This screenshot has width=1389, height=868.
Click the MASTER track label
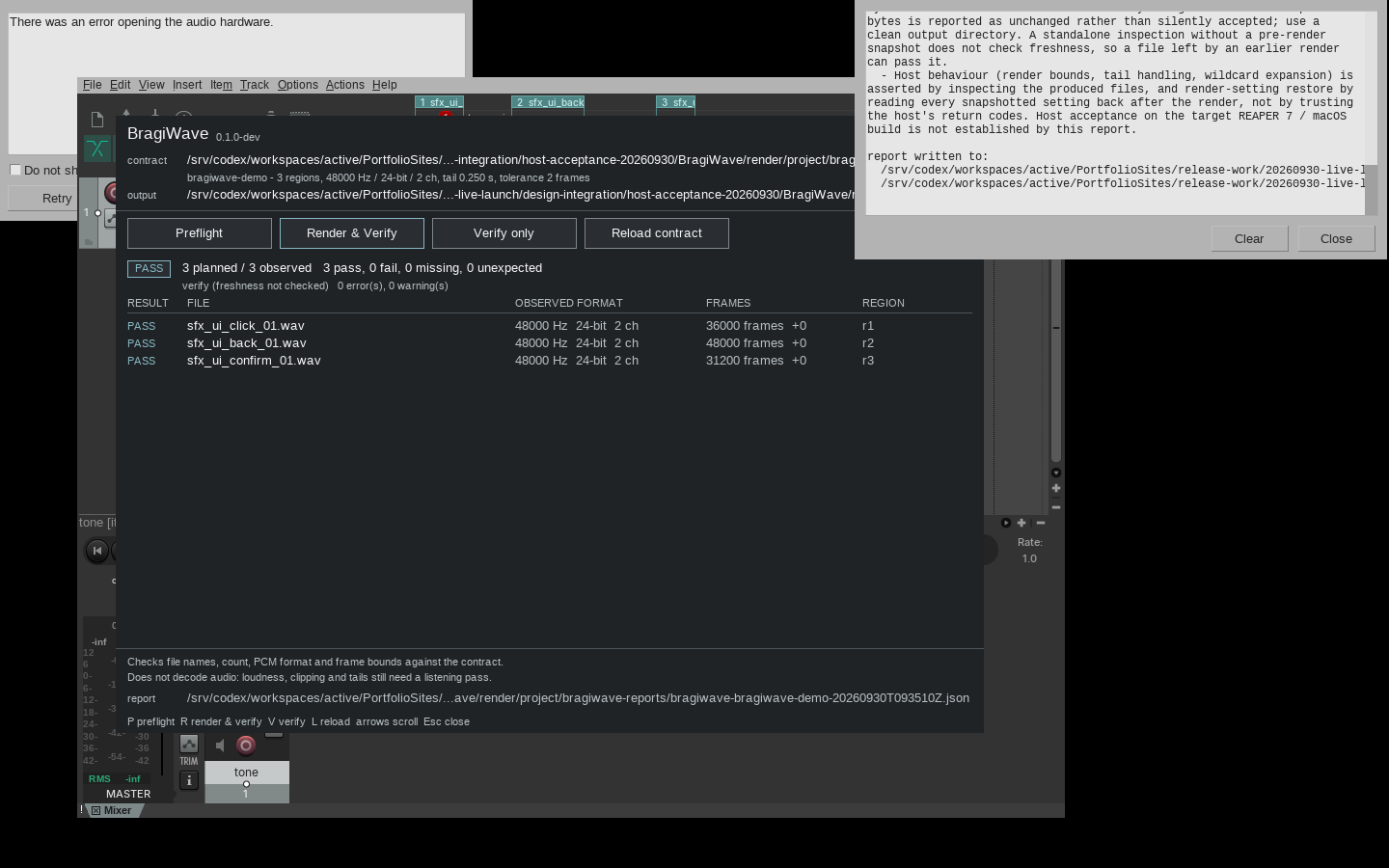128,794
